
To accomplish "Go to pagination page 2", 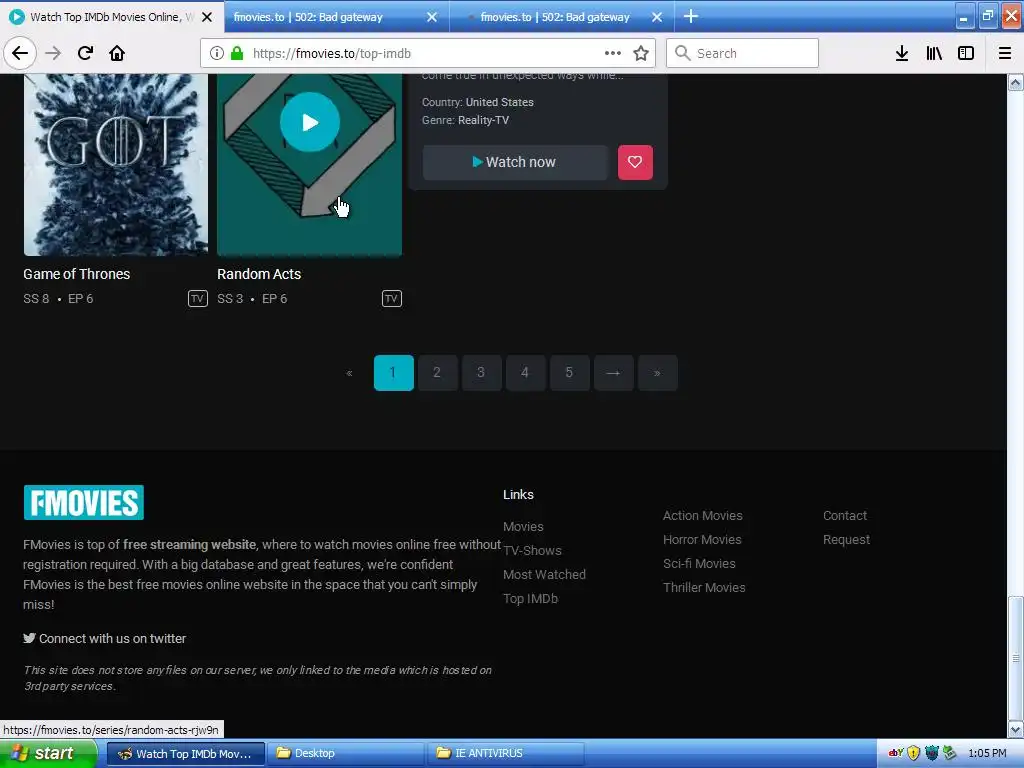I will [x=437, y=373].
